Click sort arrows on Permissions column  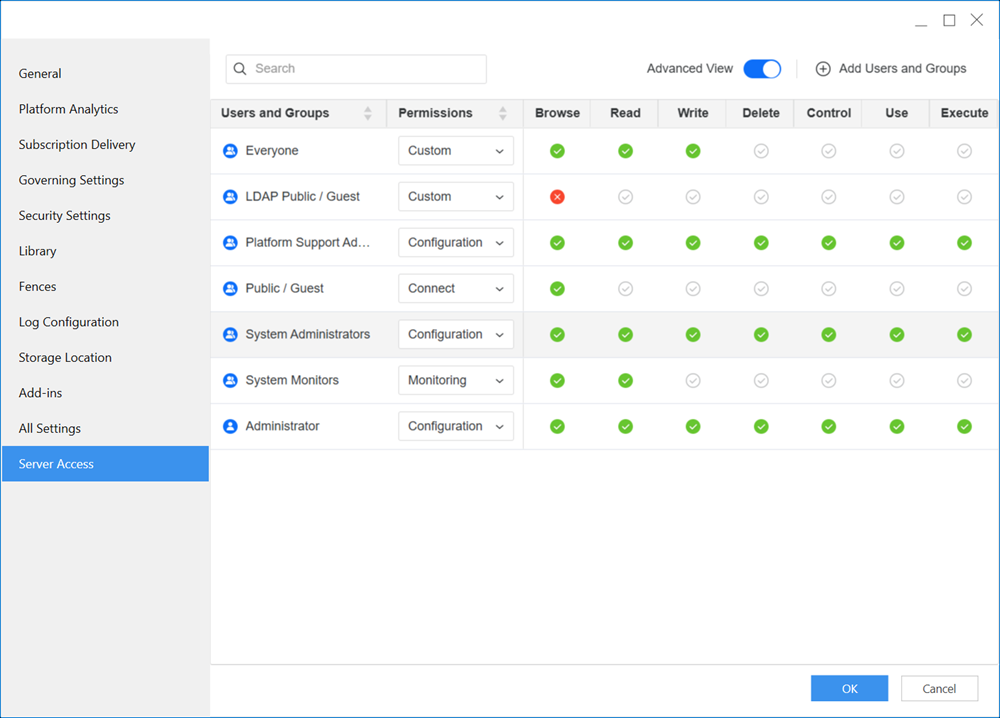click(x=503, y=113)
